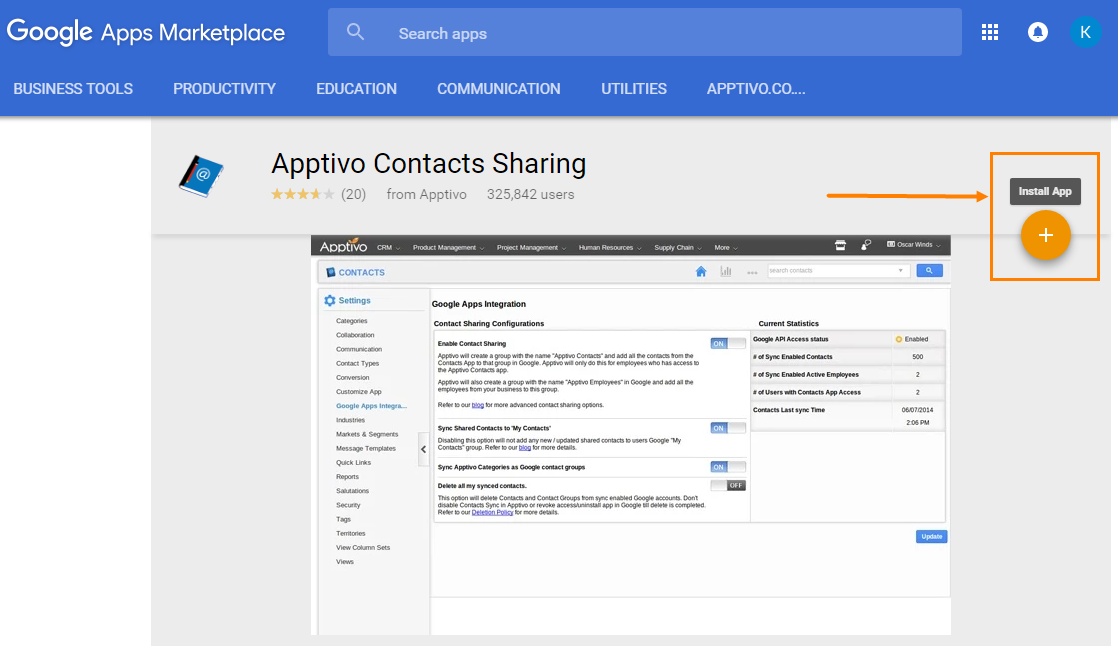This screenshot has width=1118, height=646.
Task: Toggle Sync Shared Contacts to My Contacts
Action: pyautogui.click(x=728, y=428)
